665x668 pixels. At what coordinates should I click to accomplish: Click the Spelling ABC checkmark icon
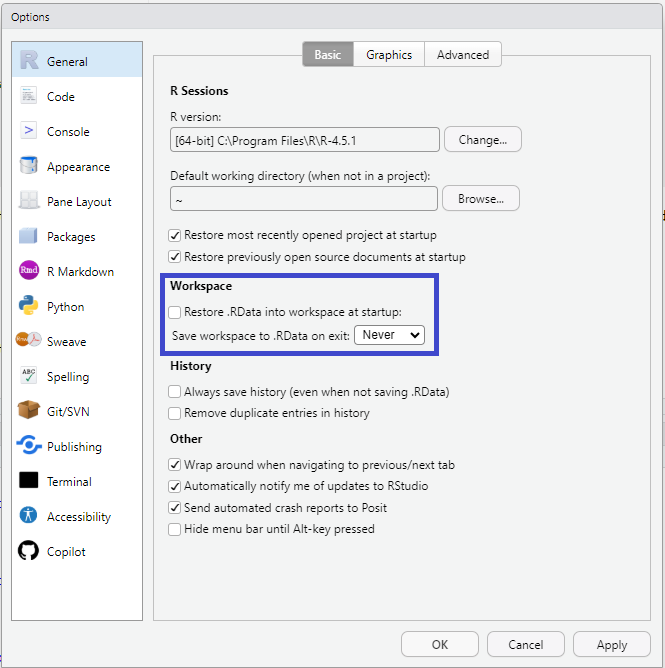coord(29,375)
